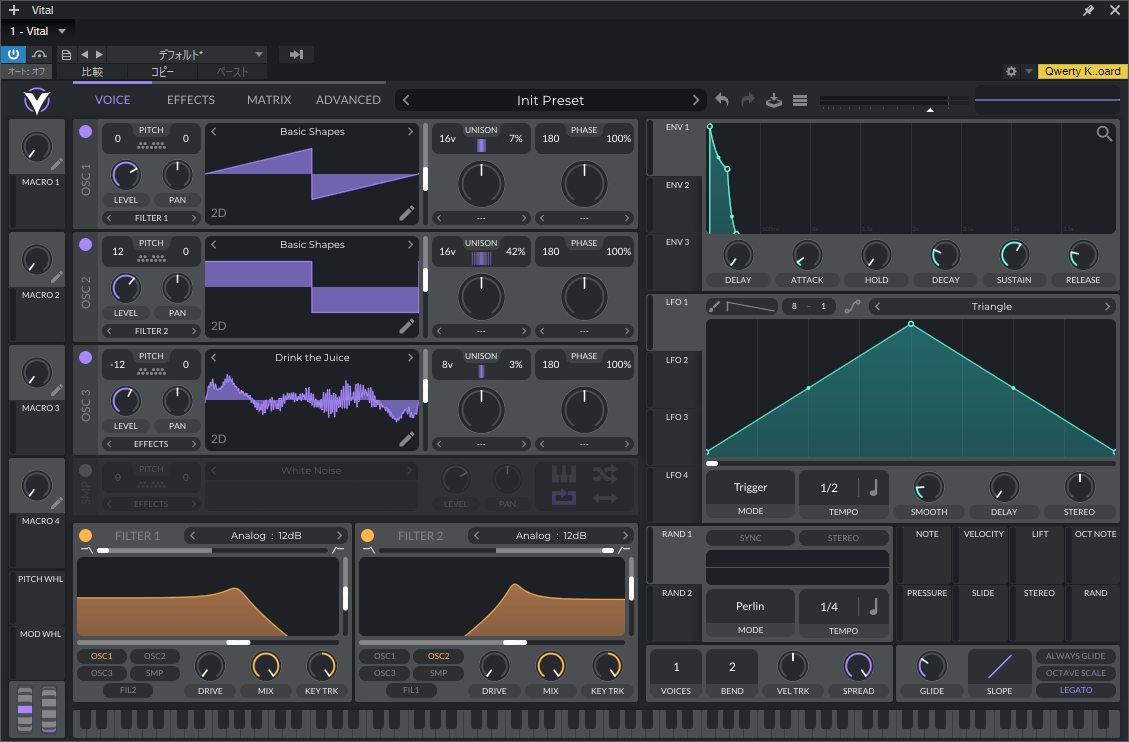This screenshot has width=1129, height=742.
Task: Select the ENV 2 tab
Action: 677,185
